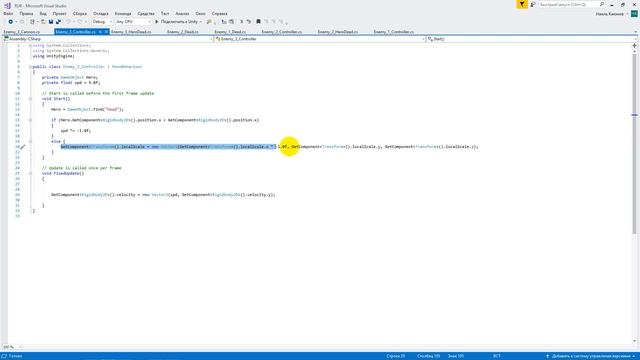Open the Start() member dropdown
Viewport: 640px width, 360px height.
pos(532,39)
